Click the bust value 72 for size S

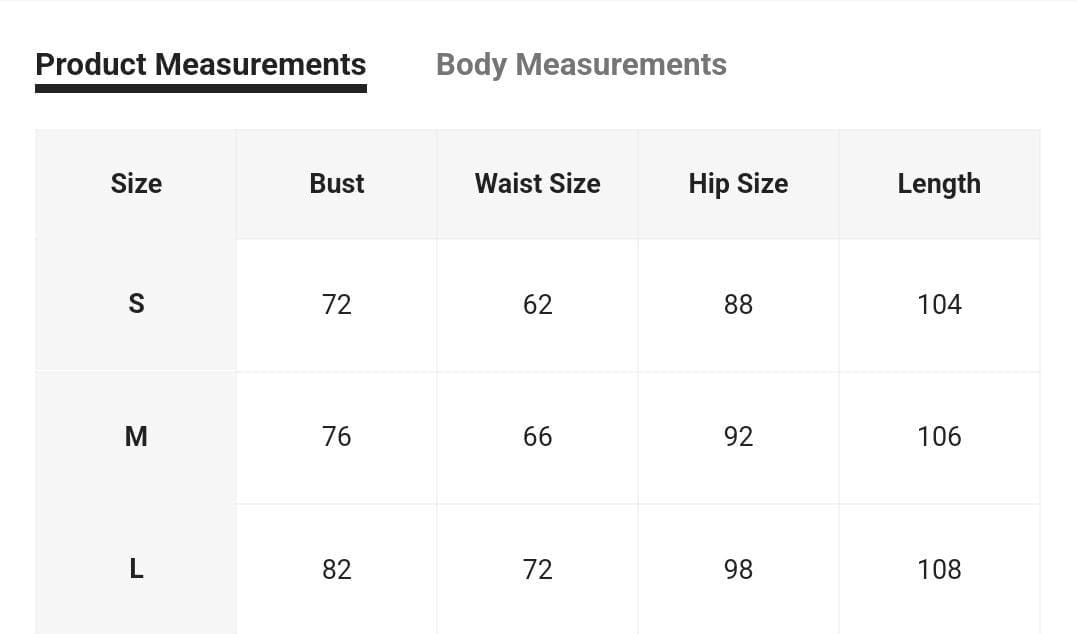[337, 304]
